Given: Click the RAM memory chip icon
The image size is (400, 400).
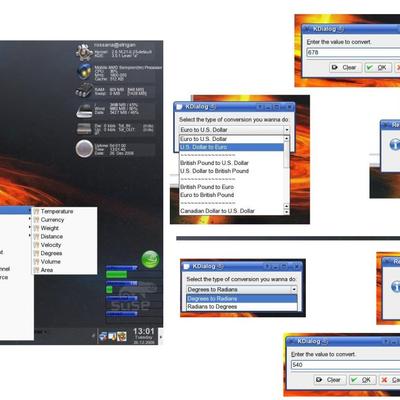Looking at the screenshot, I should click(84, 91).
